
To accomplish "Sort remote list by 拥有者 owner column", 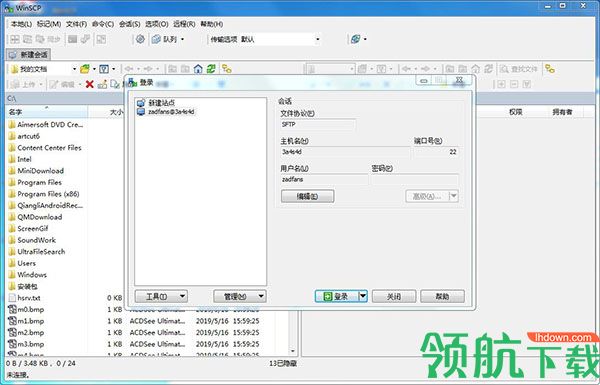I will point(562,112).
